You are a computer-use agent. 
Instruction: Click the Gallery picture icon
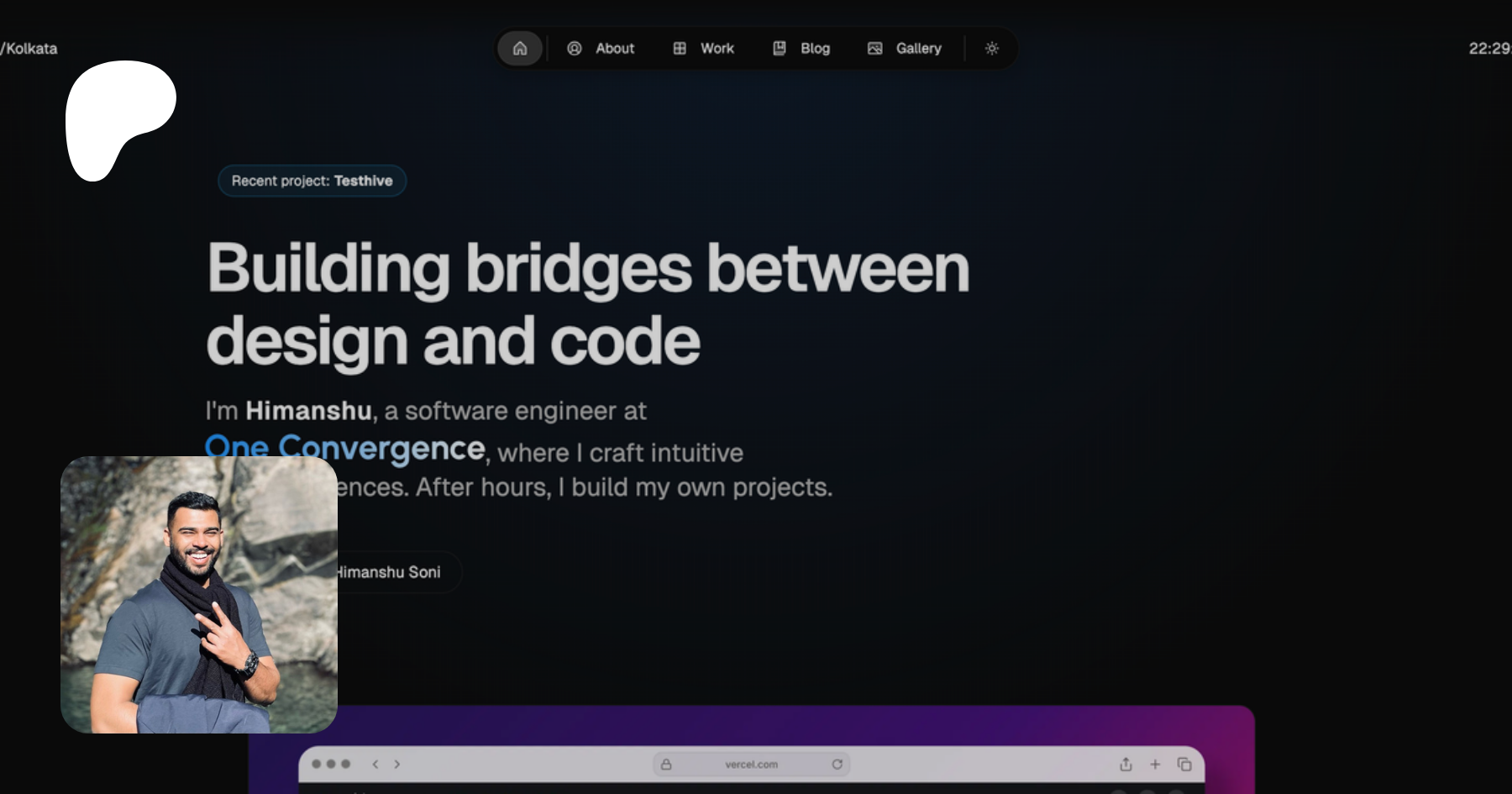[x=875, y=49]
